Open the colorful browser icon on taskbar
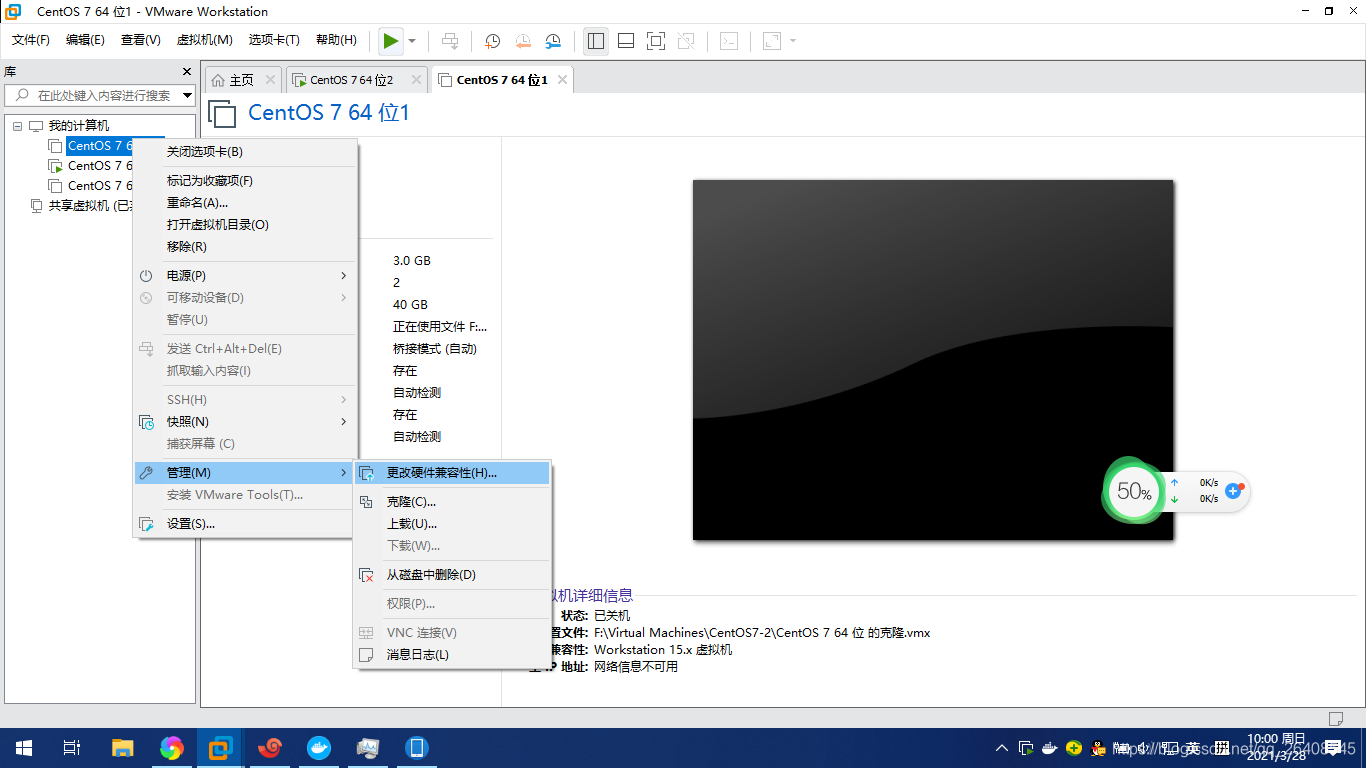This screenshot has height=768, width=1366. [x=172, y=748]
